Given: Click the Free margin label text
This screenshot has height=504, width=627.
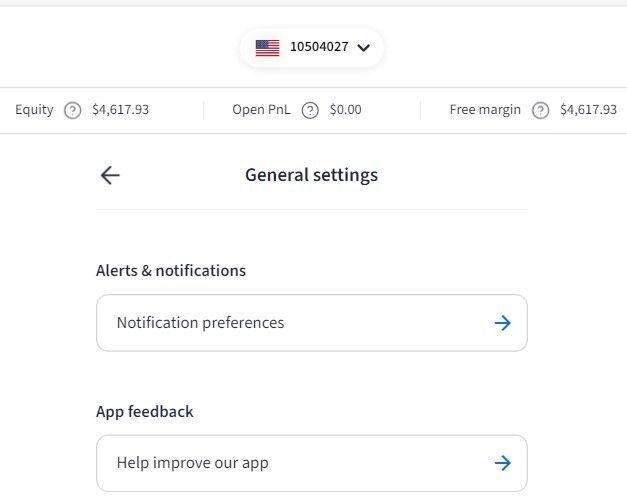Looking at the screenshot, I should [485, 110].
